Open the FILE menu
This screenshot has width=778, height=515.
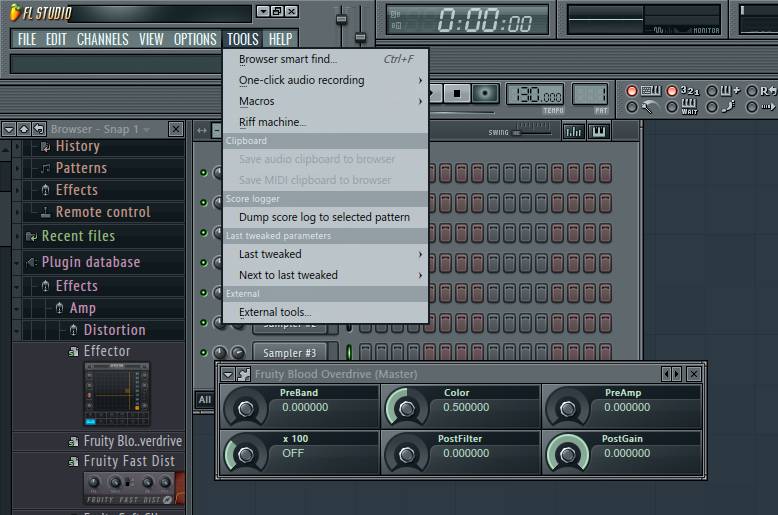point(27,39)
